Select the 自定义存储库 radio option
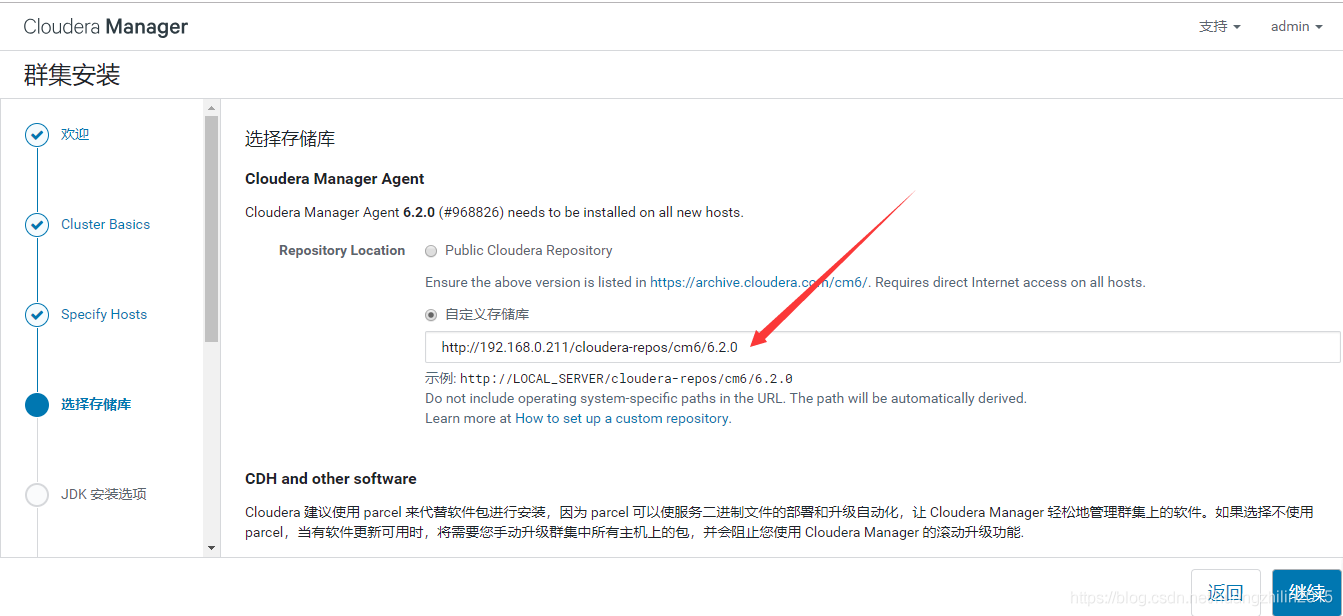 (x=431, y=315)
